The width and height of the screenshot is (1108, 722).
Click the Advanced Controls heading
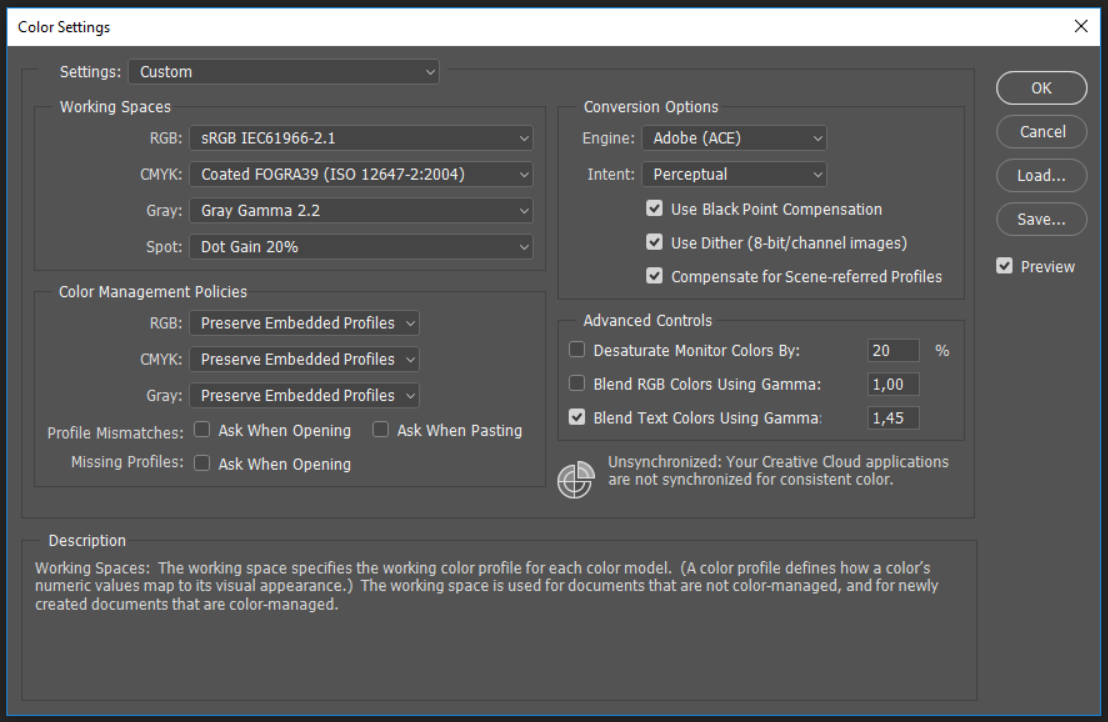647,321
